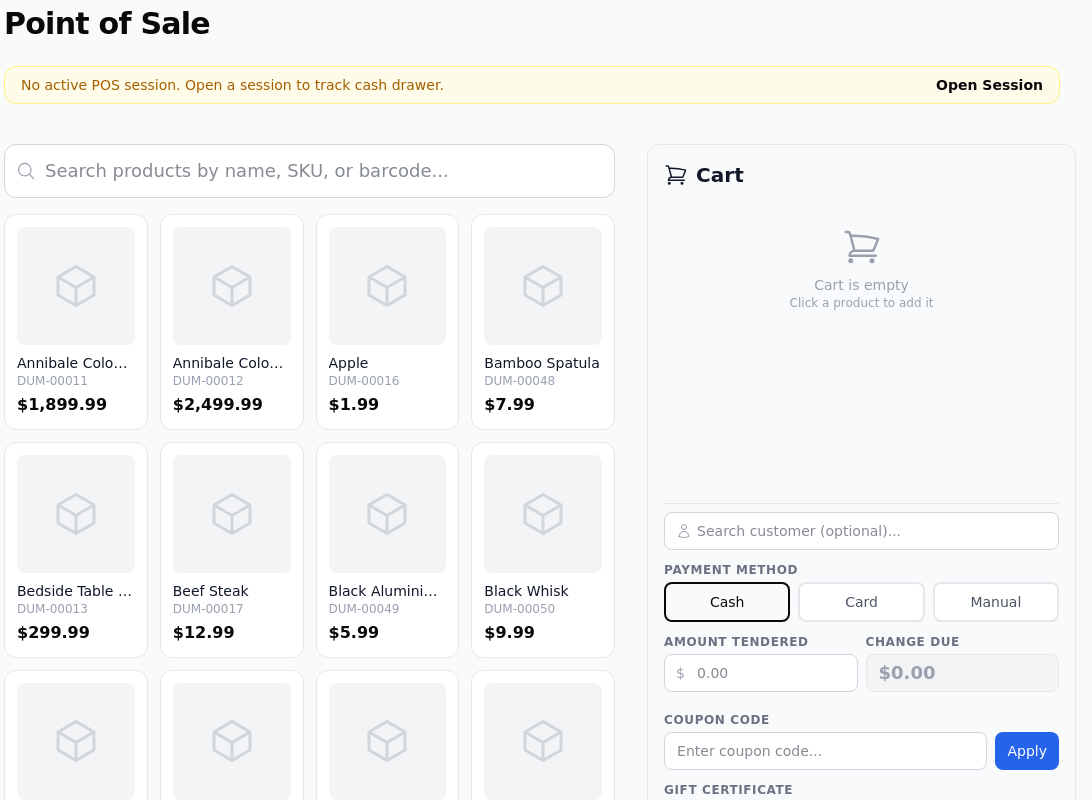Viewport: 1092px width, 800px height.
Task: Click the Black Alumini... name text
Action: (383, 591)
